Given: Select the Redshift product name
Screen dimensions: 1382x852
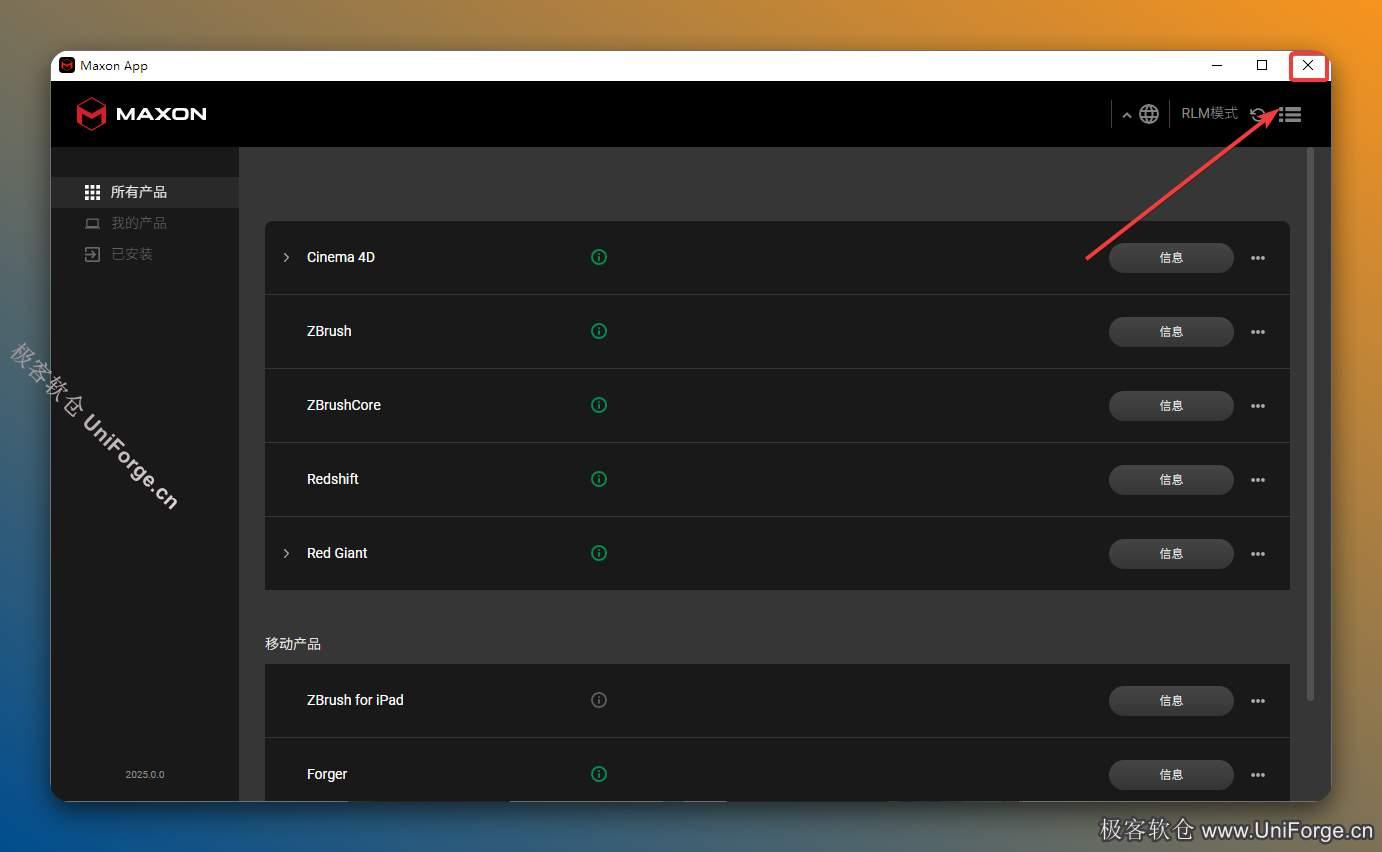Looking at the screenshot, I should click(x=333, y=479).
